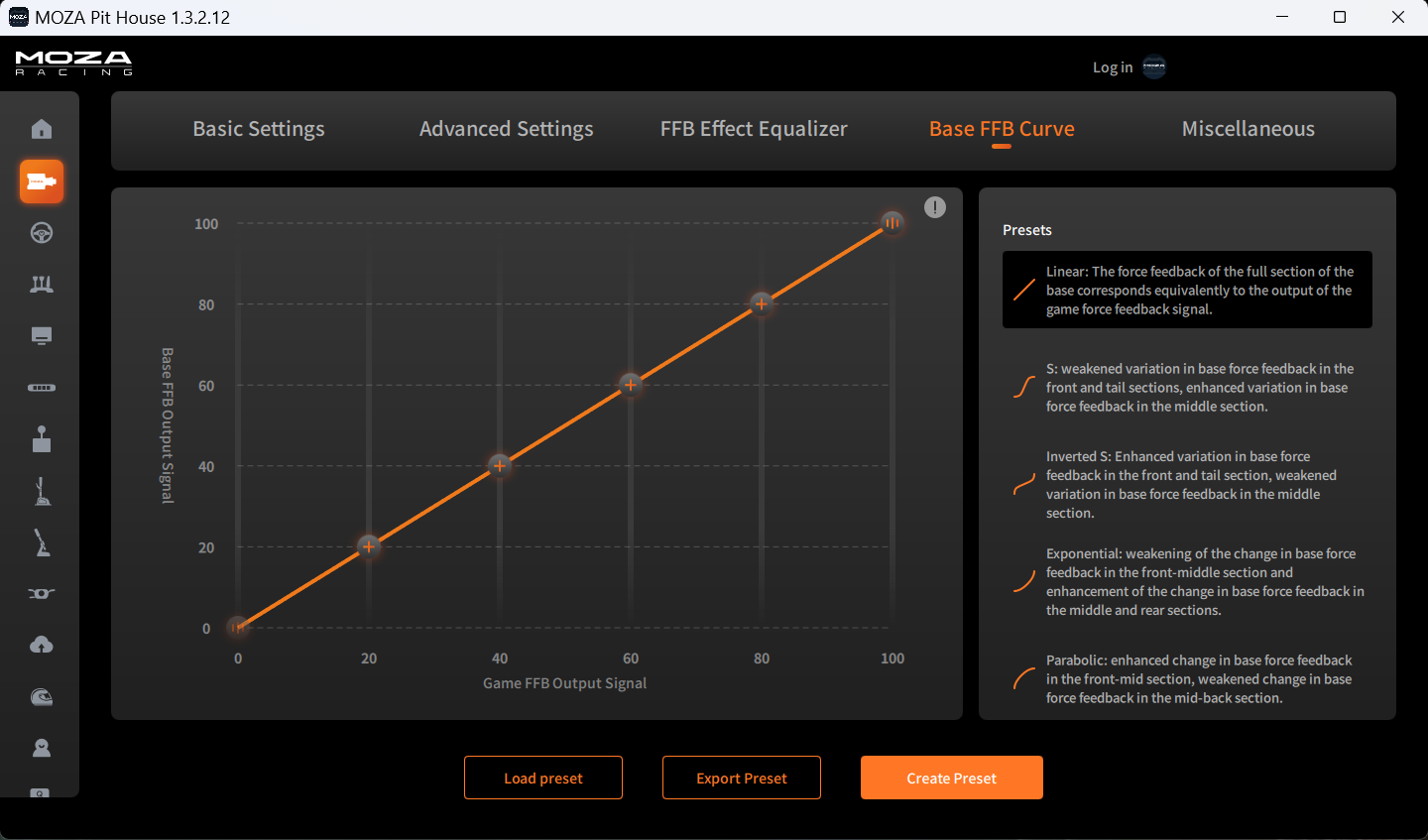The height and width of the screenshot is (840, 1428).
Task: Select the Parabolic curve preset
Action: (x=1187, y=679)
